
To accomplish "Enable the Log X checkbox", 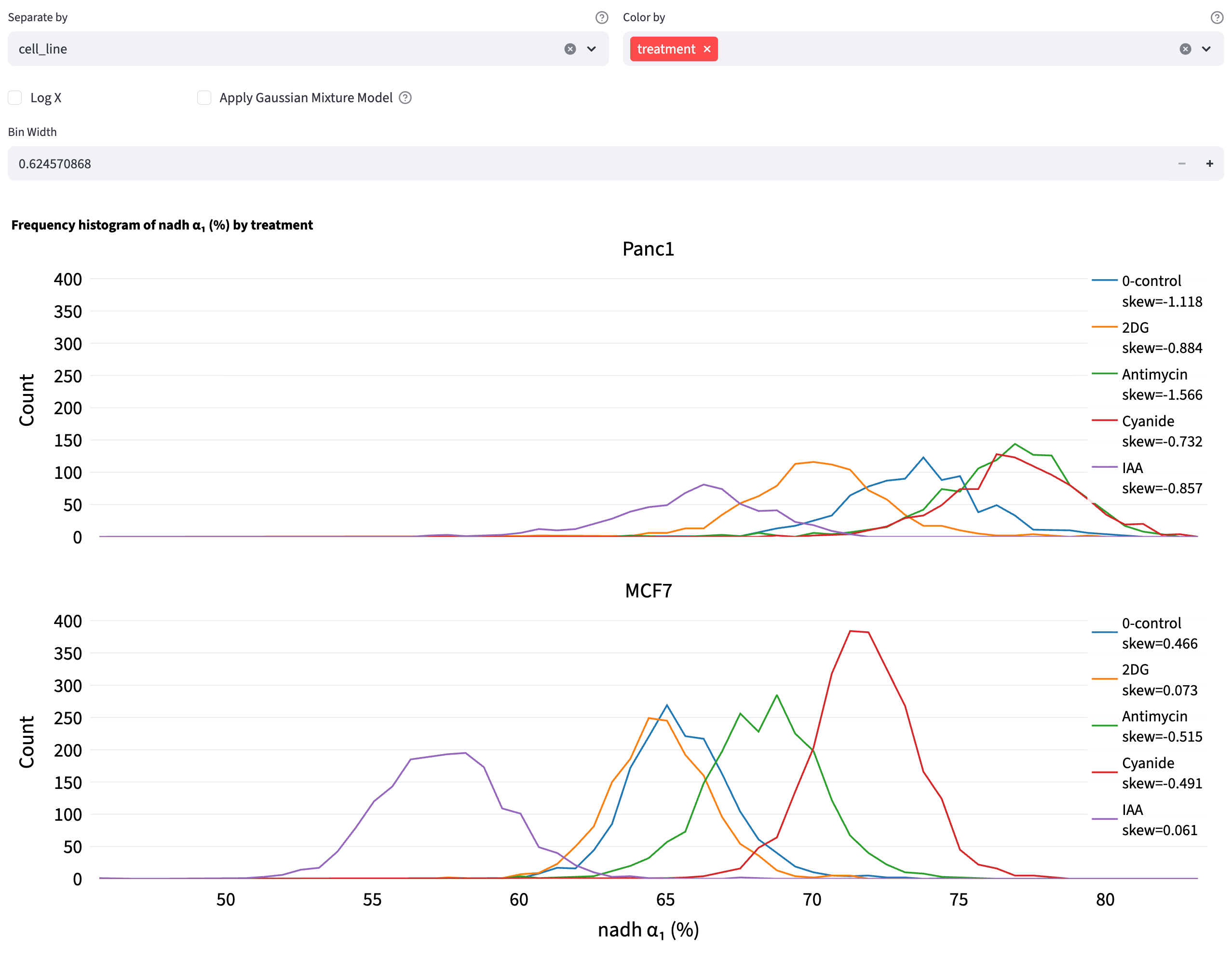I will pyautogui.click(x=15, y=97).
